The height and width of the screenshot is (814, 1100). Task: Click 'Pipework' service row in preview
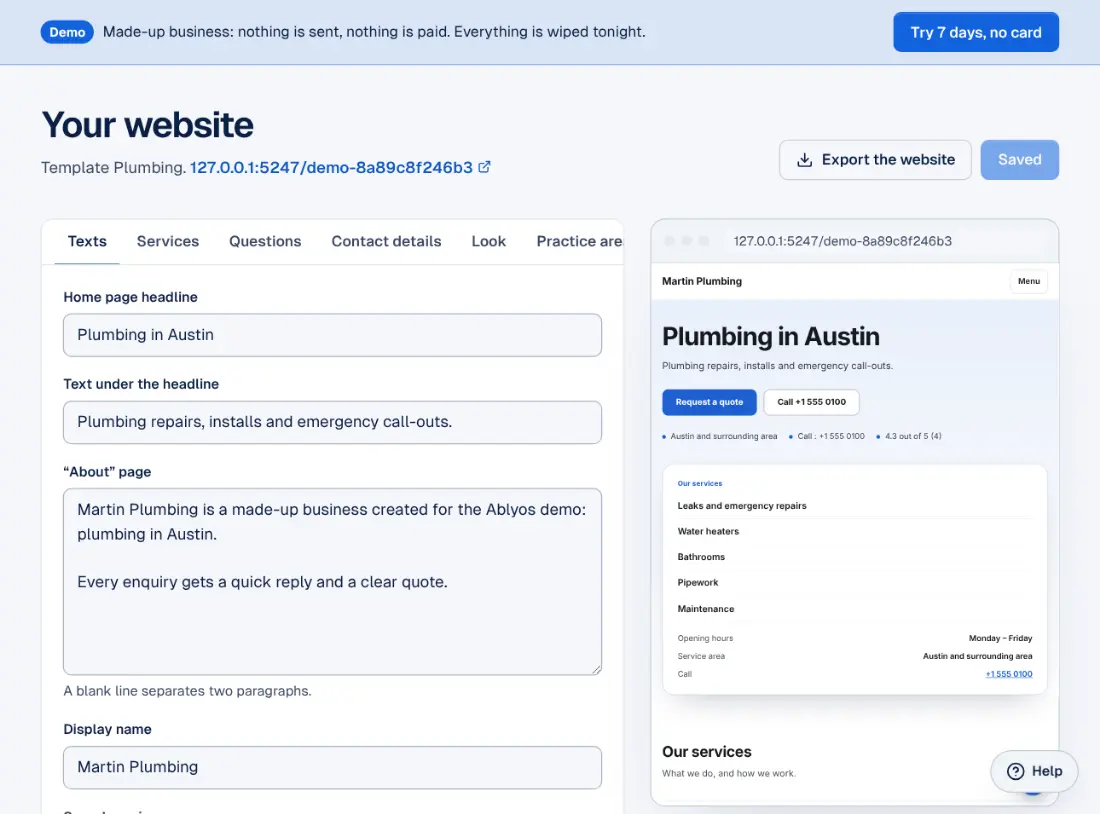(x=854, y=582)
